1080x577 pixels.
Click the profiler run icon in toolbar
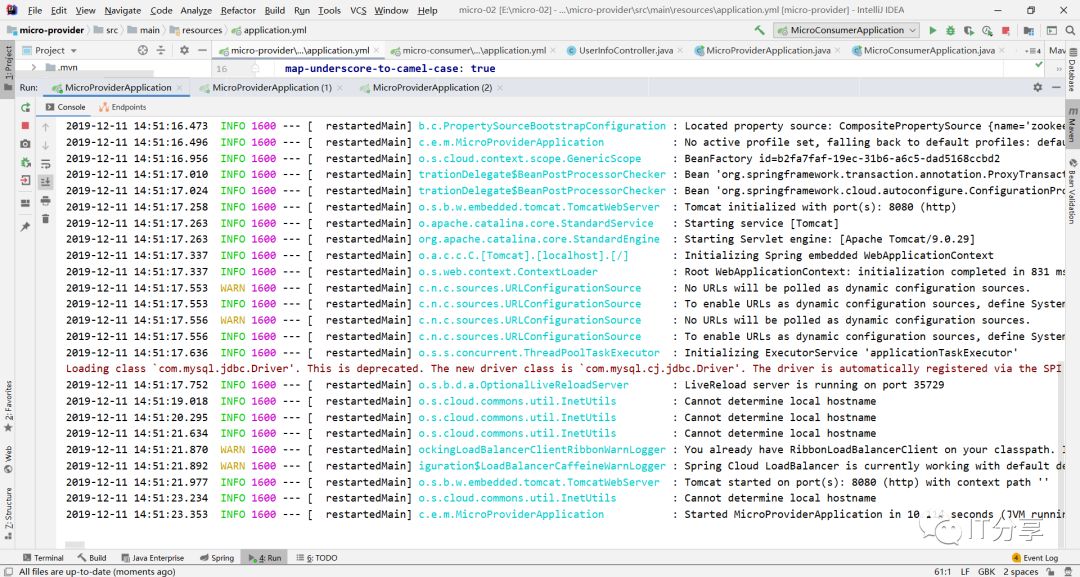(x=988, y=30)
